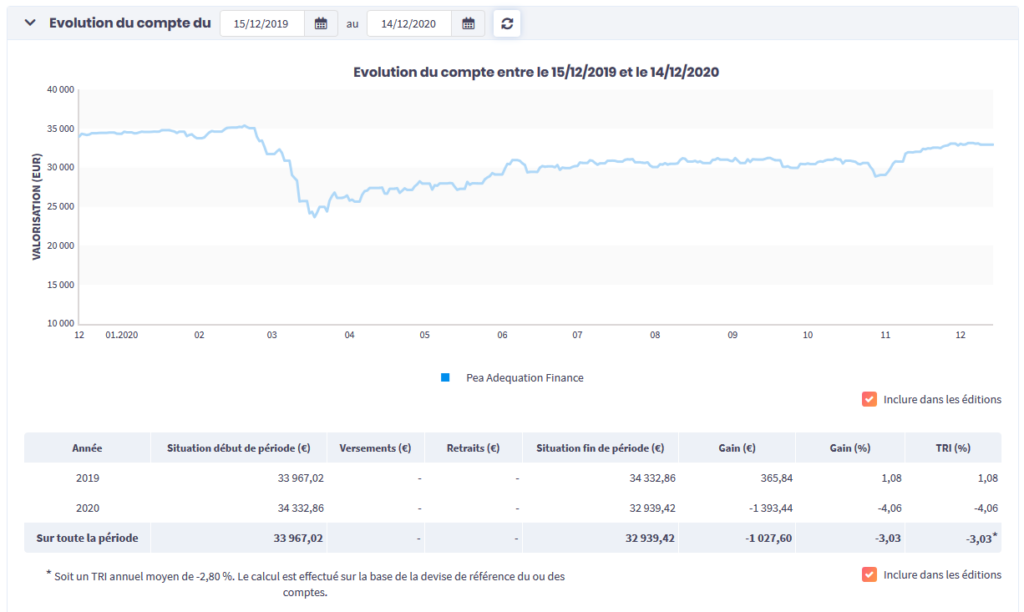This screenshot has width=1024, height=612.
Task: Click the Versements (€) column header
Action: 376,448
